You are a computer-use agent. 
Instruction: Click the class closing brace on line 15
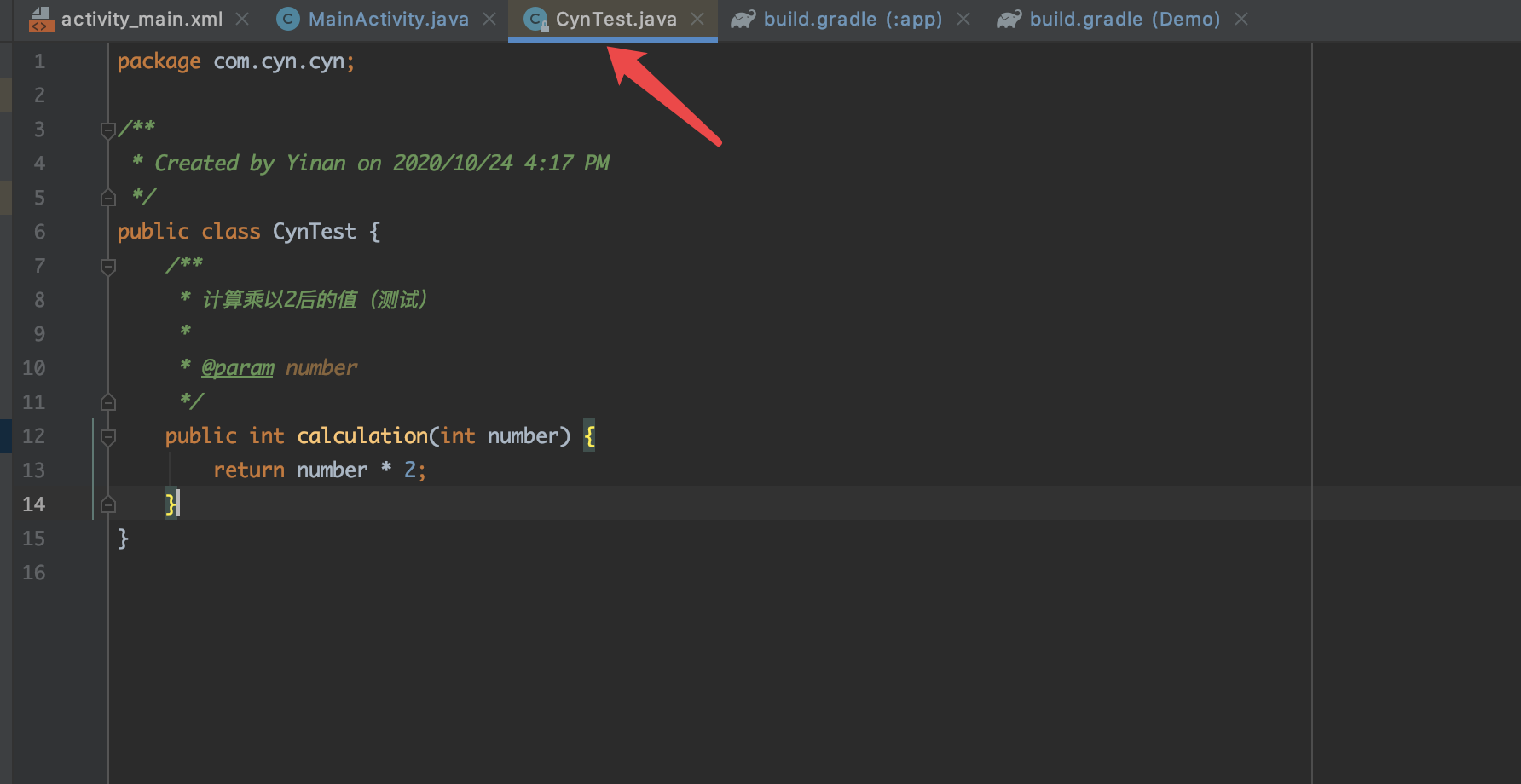(x=123, y=538)
